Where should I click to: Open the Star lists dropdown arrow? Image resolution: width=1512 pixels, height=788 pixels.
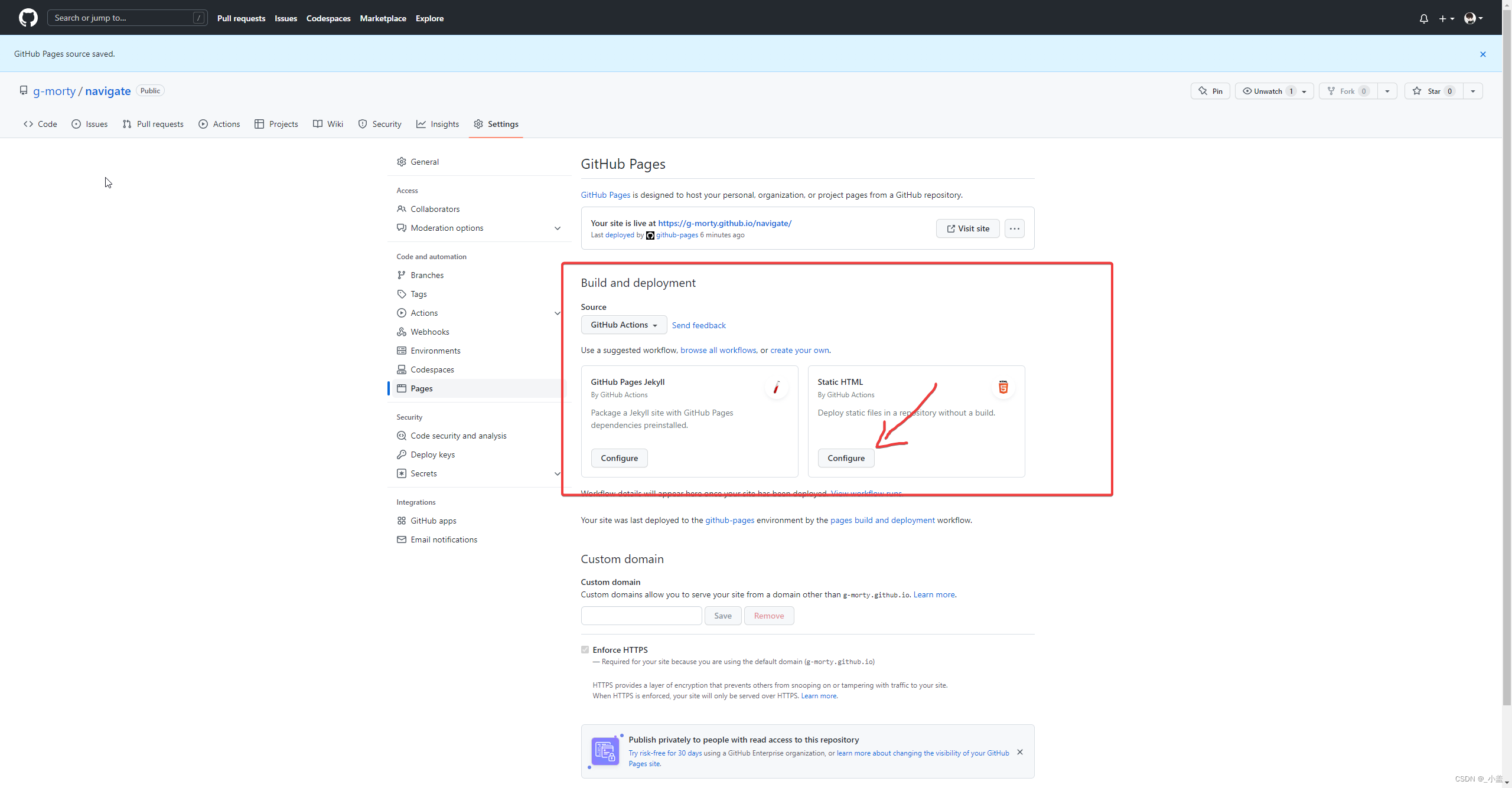point(1473,91)
